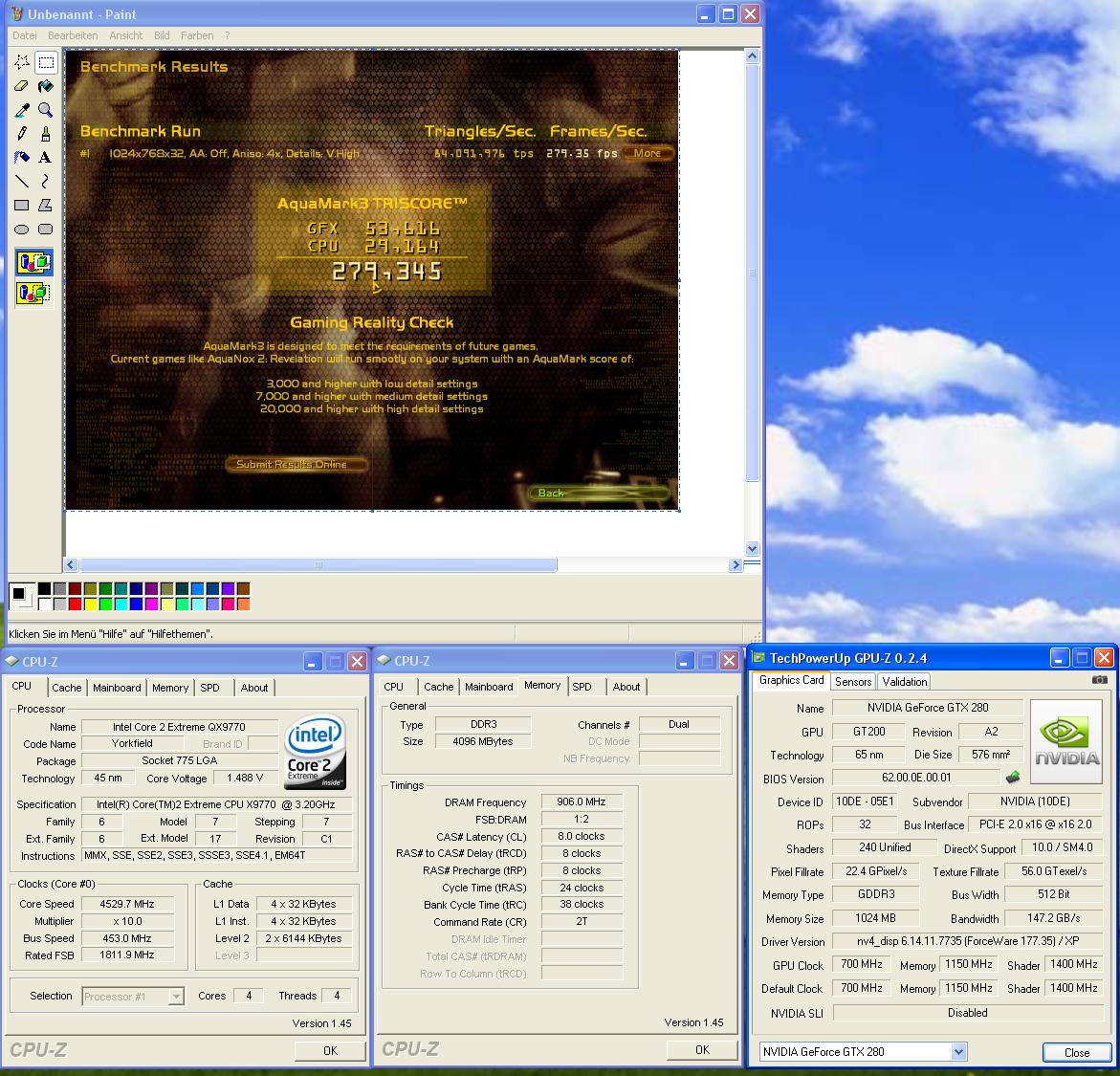The width and height of the screenshot is (1120, 1076).
Task: Click the Paint status bar help text
Action: click(111, 634)
